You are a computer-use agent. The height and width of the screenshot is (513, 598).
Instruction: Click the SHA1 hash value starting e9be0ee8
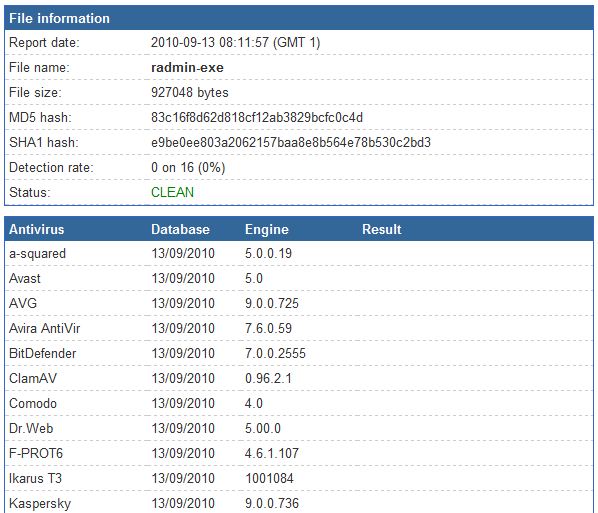tap(291, 142)
